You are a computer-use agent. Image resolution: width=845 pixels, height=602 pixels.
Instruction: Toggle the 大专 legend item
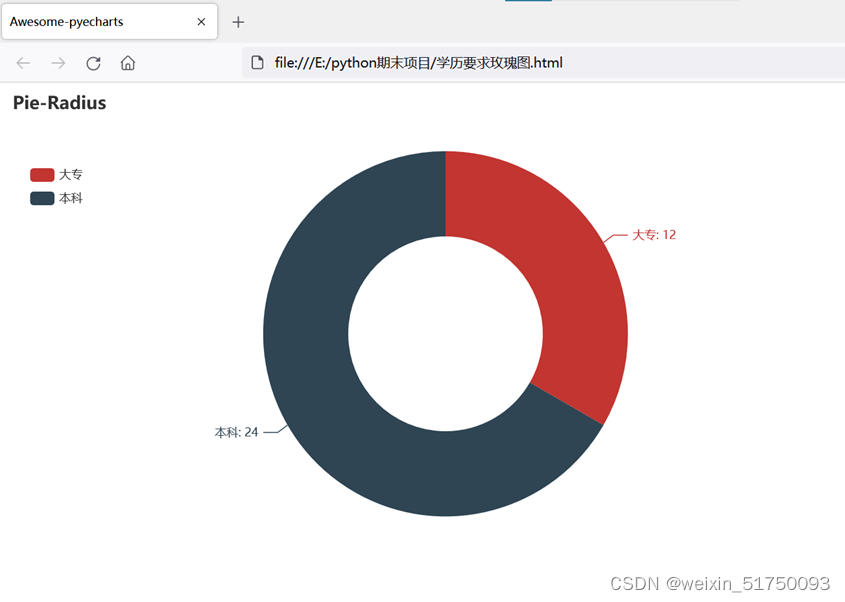pyautogui.click(x=57, y=175)
